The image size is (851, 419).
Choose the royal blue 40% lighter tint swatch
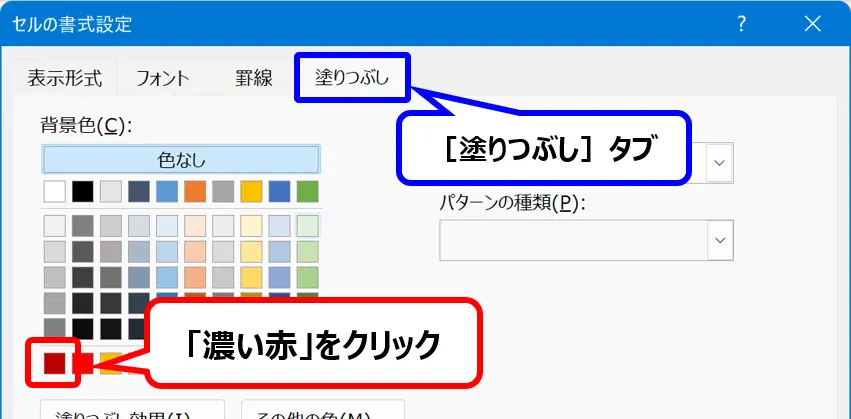tap(280, 277)
